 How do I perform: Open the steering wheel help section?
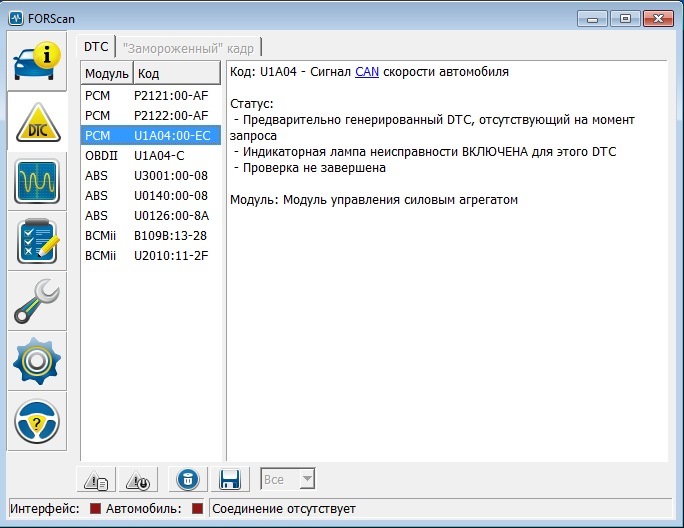pyautogui.click(x=37, y=421)
